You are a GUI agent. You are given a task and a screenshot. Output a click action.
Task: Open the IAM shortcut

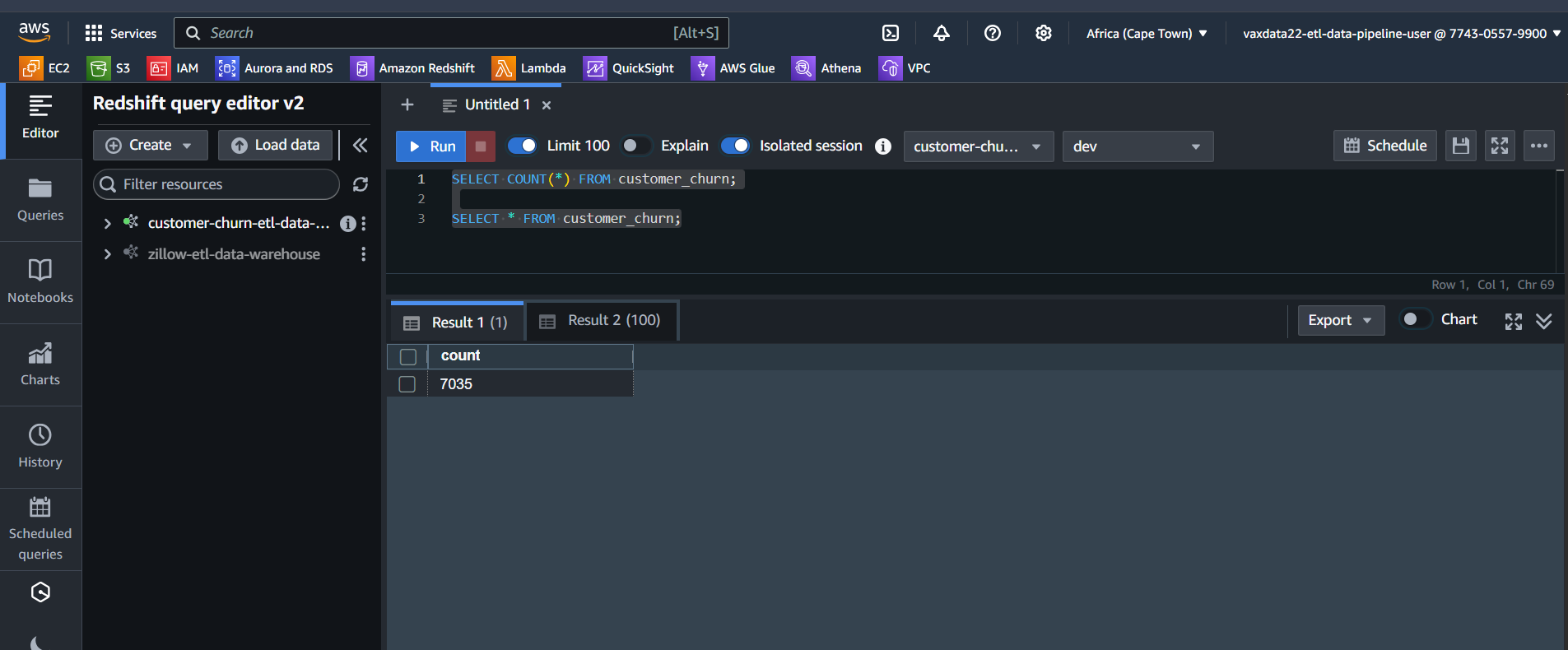[173, 67]
